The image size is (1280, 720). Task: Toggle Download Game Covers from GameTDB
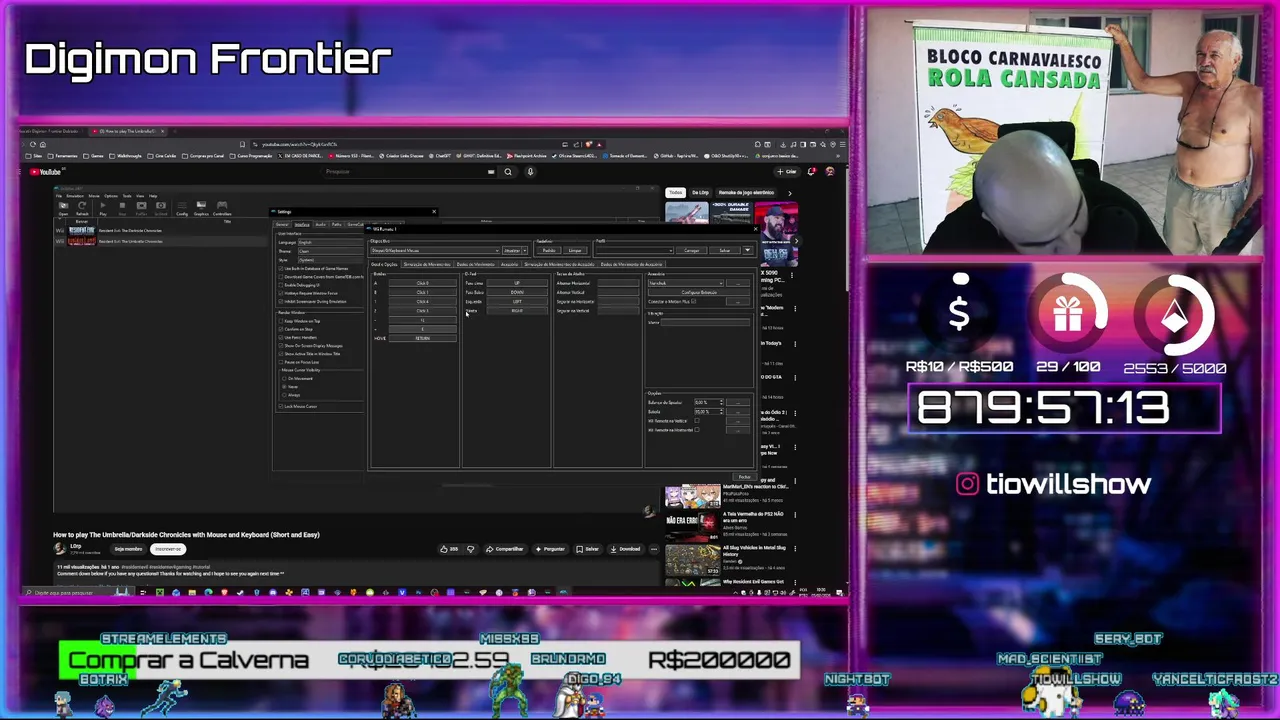(281, 277)
